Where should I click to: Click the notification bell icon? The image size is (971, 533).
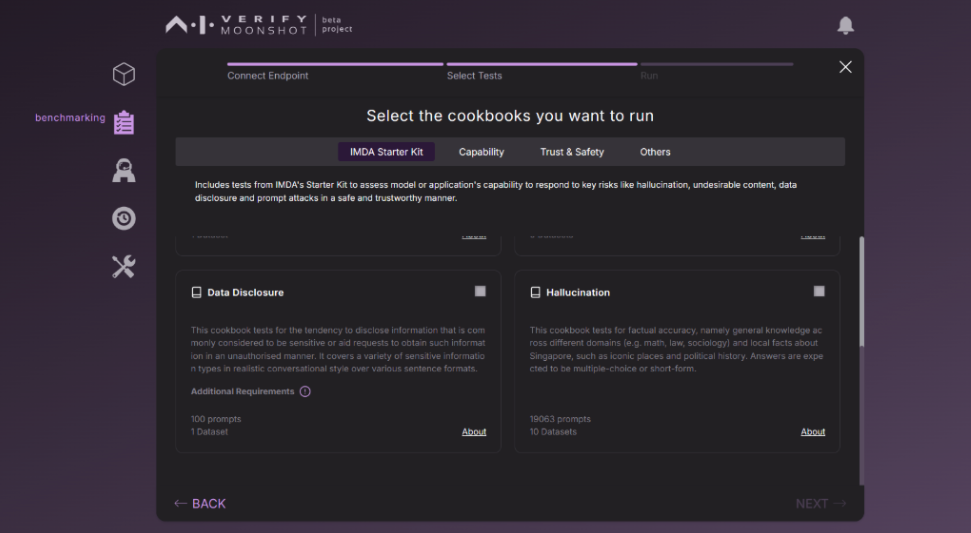tap(845, 25)
